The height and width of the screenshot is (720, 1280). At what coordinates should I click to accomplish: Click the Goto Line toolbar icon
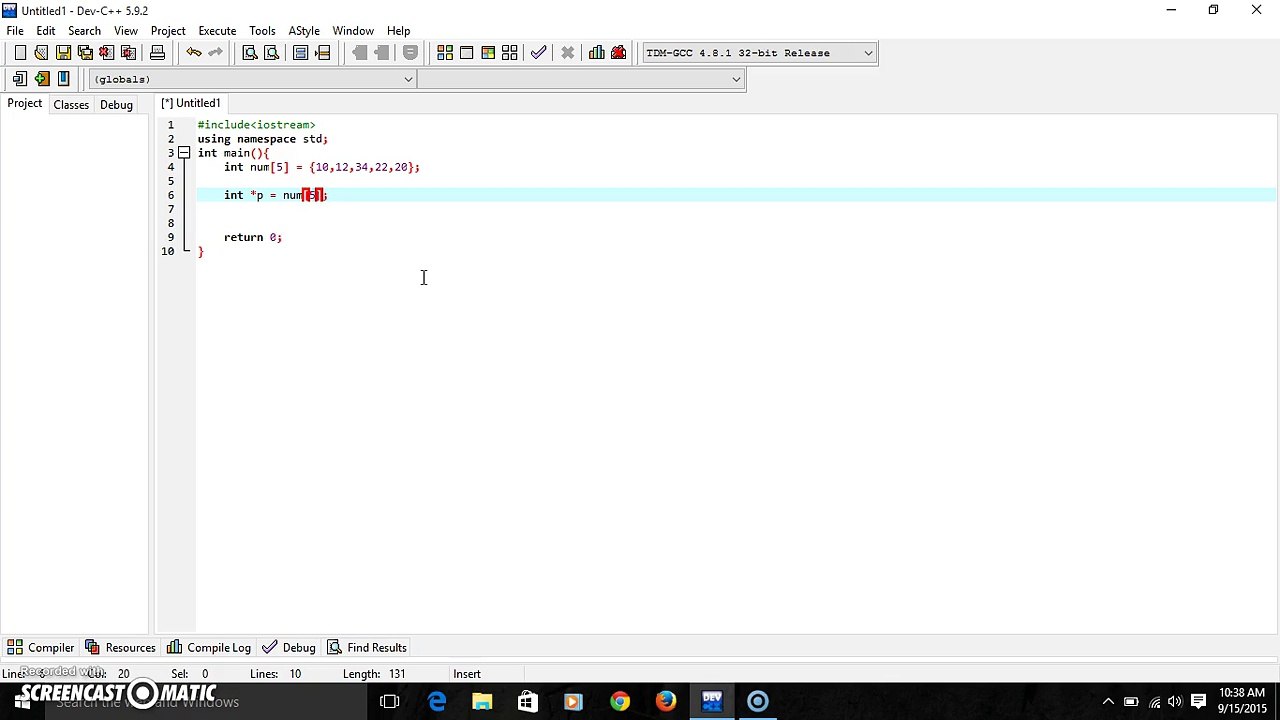(x=322, y=53)
